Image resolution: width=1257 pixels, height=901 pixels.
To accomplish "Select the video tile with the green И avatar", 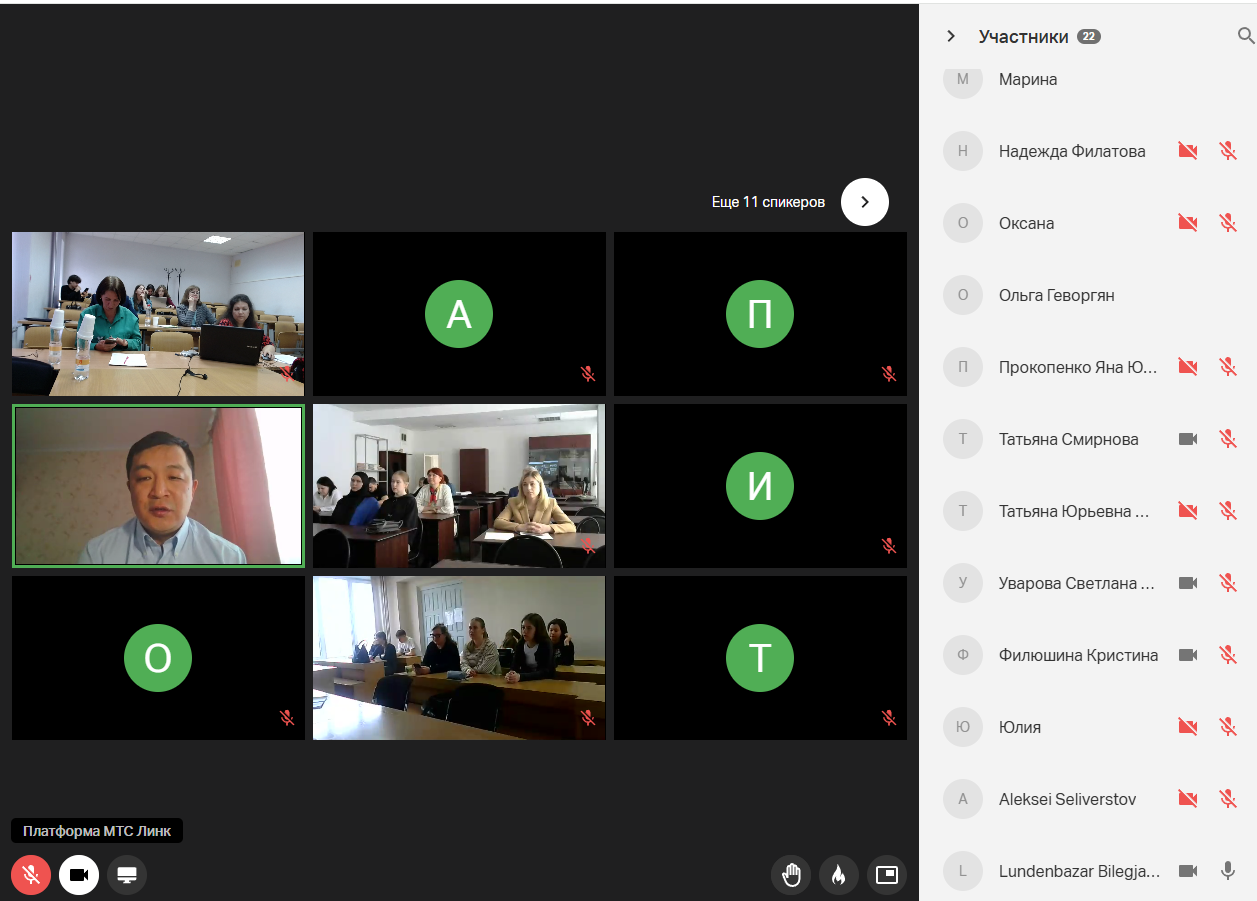I will (760, 486).
